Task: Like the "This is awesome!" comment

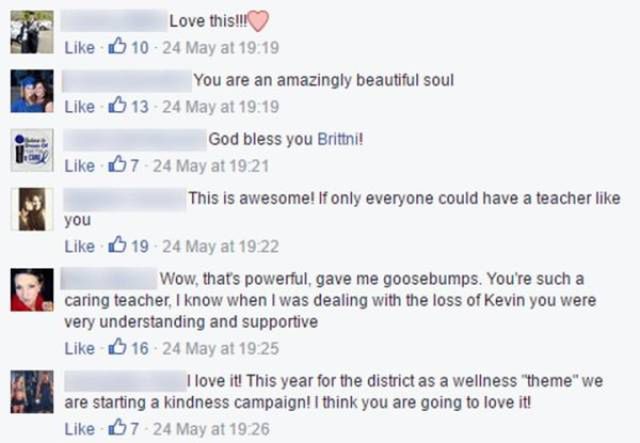Action: click(x=79, y=246)
